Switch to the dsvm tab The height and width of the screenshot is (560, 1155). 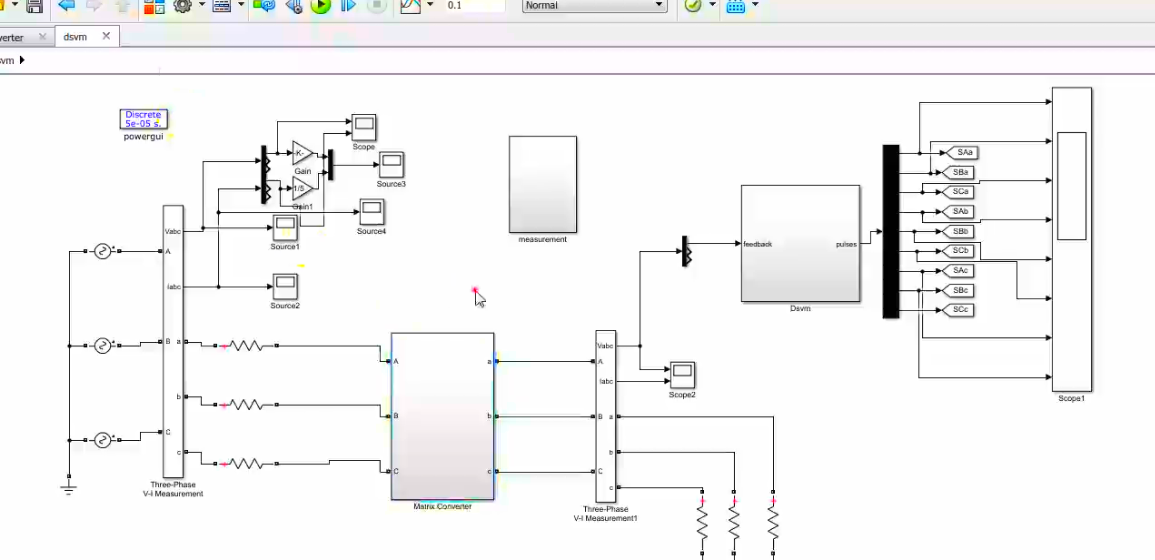click(75, 37)
